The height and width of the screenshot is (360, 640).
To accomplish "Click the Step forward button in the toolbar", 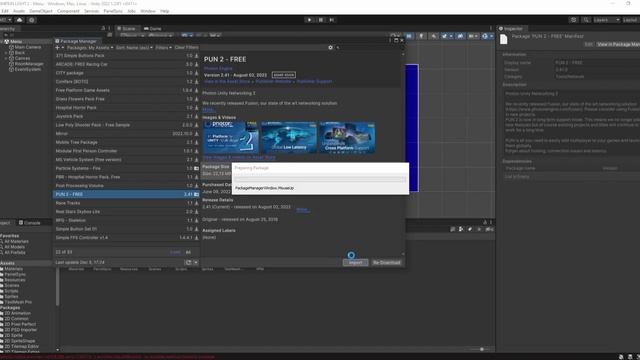I will (331, 20).
